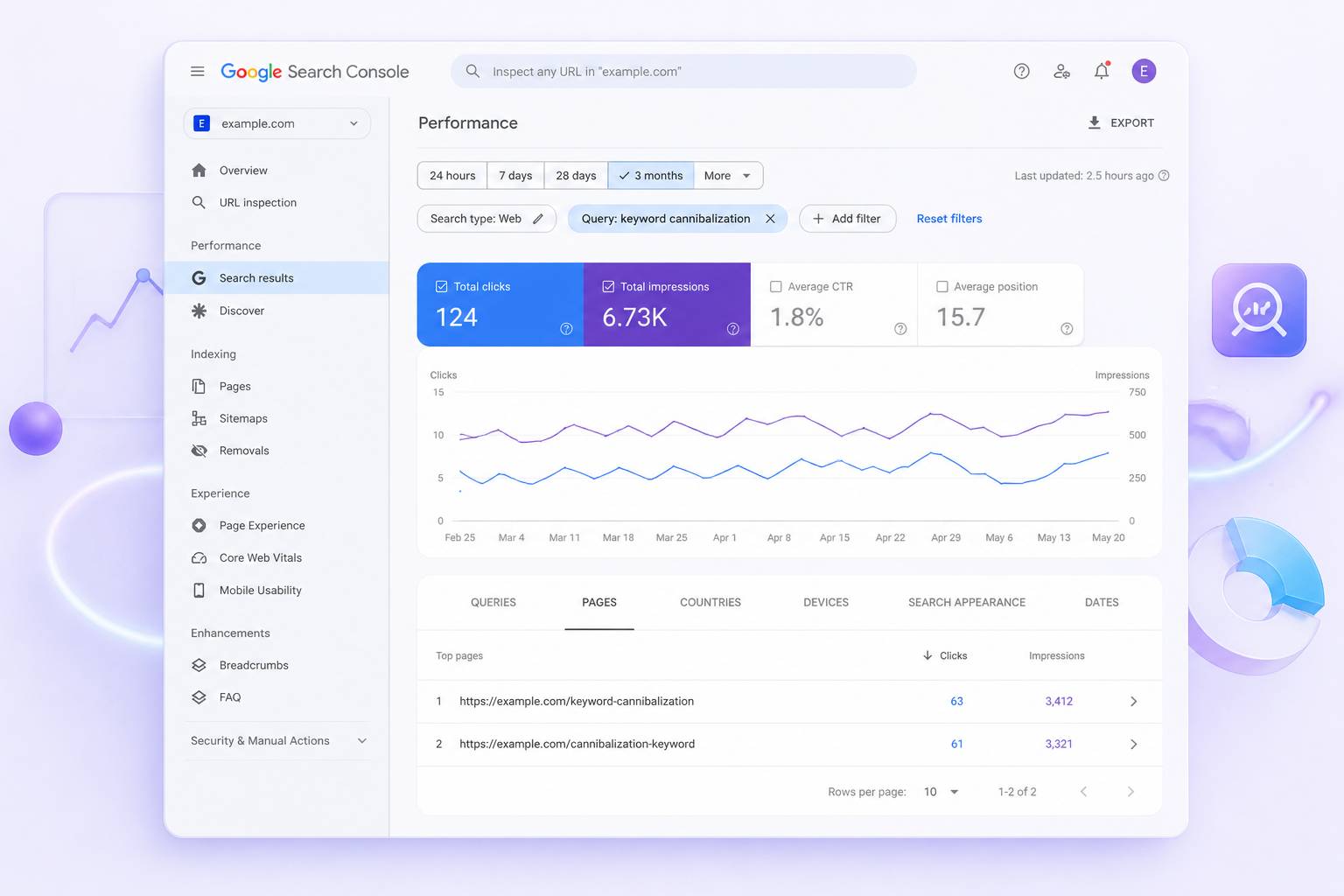1344x896 pixels.
Task: Click the 61 clicks value
Action: pyautogui.click(x=957, y=745)
